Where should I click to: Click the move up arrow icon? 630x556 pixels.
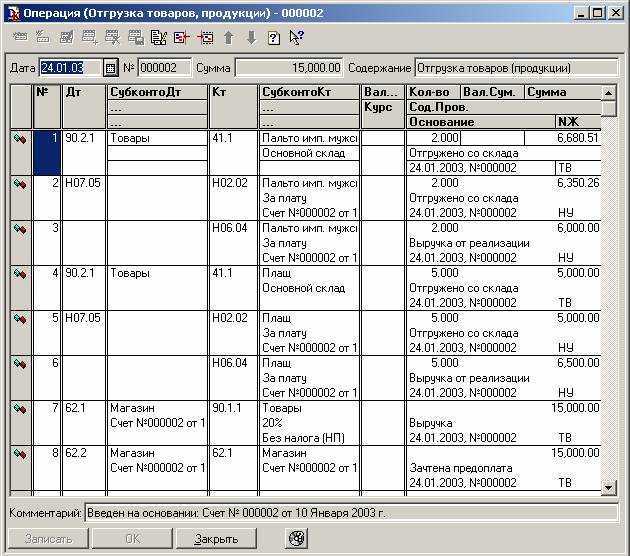click(x=229, y=37)
